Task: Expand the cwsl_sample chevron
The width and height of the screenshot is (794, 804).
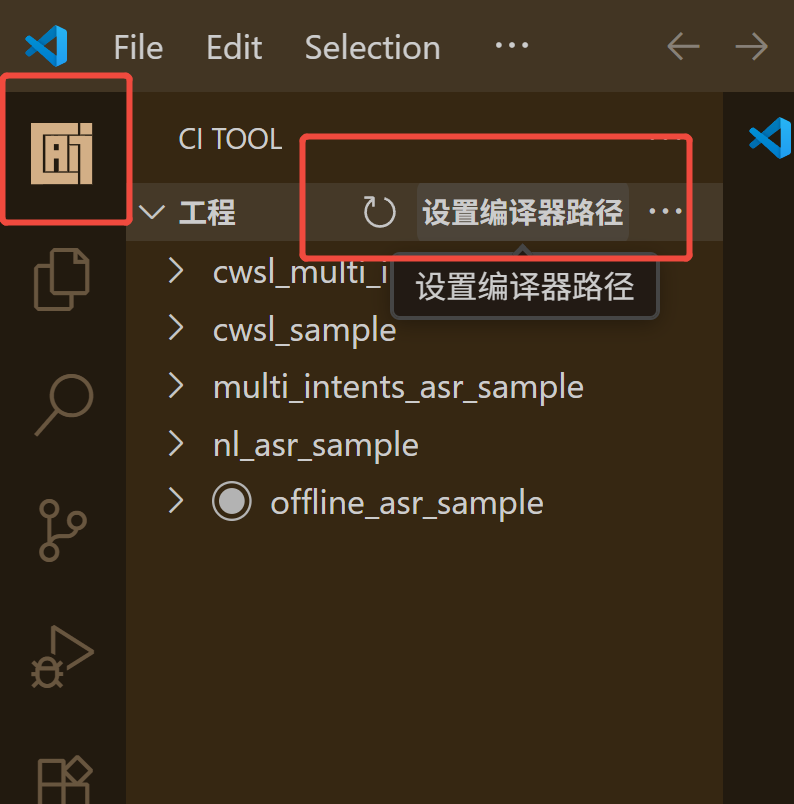Action: coord(176,328)
